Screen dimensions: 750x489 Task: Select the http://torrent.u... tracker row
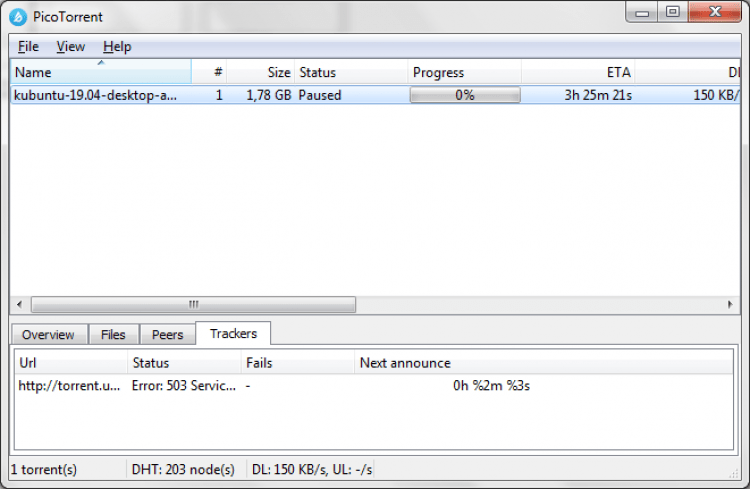point(374,386)
